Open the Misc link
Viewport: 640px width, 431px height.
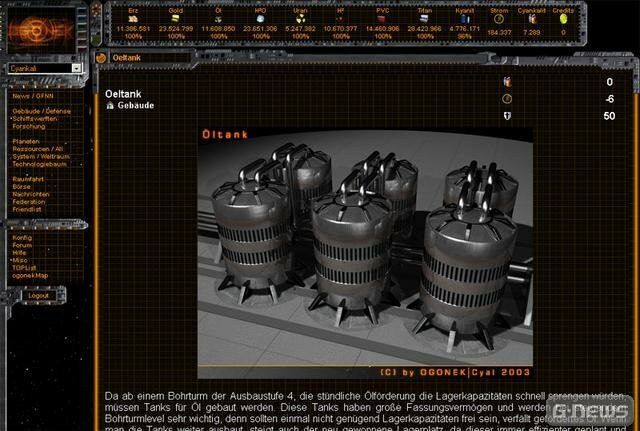click(x=20, y=260)
